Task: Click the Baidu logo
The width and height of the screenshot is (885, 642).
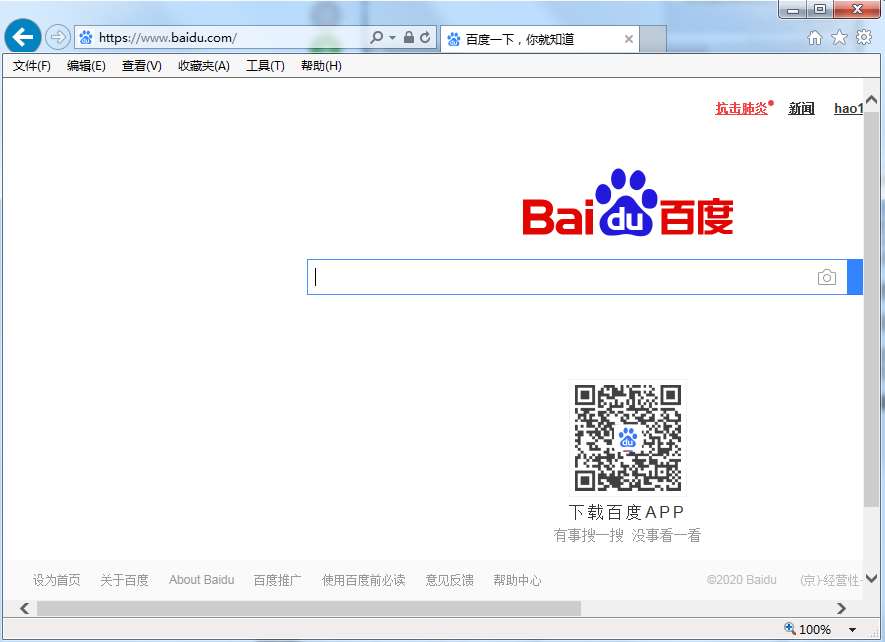Action: [628, 202]
